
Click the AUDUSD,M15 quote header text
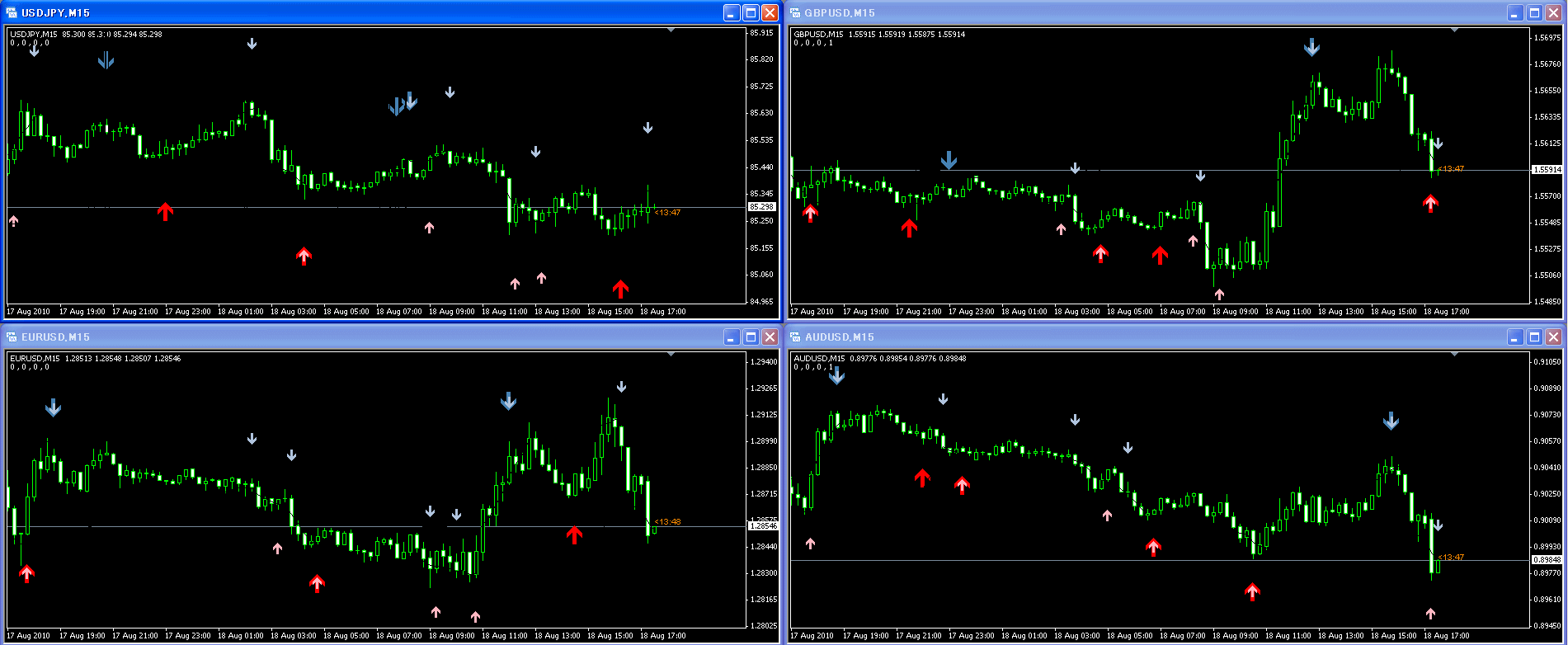(879, 359)
